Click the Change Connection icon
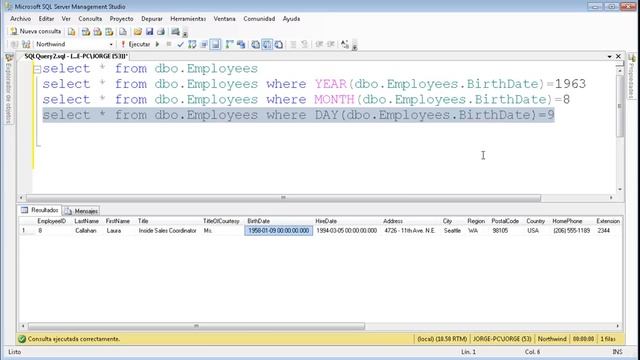Screen dimensions: 640x360 pyautogui.click(x=26, y=44)
